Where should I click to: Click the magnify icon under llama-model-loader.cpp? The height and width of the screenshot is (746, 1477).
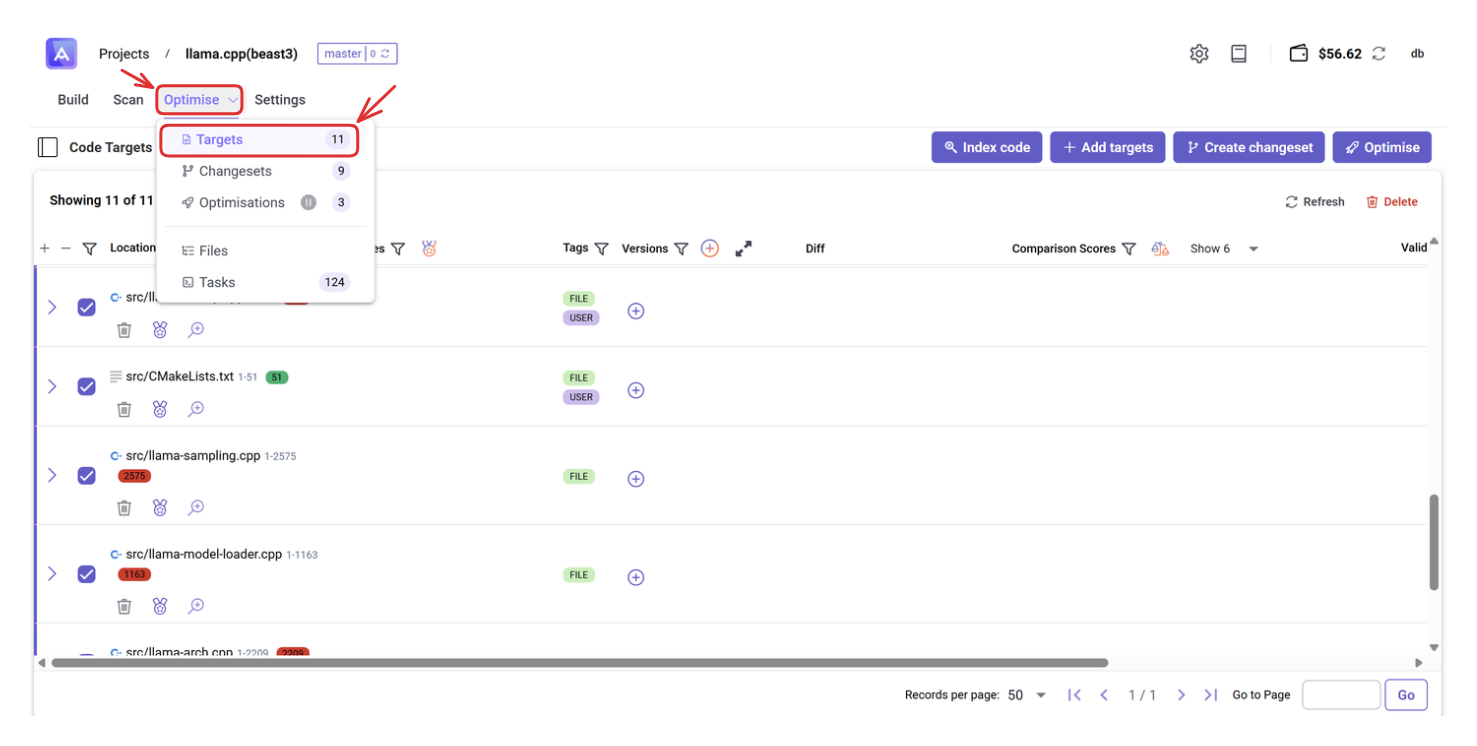click(196, 606)
